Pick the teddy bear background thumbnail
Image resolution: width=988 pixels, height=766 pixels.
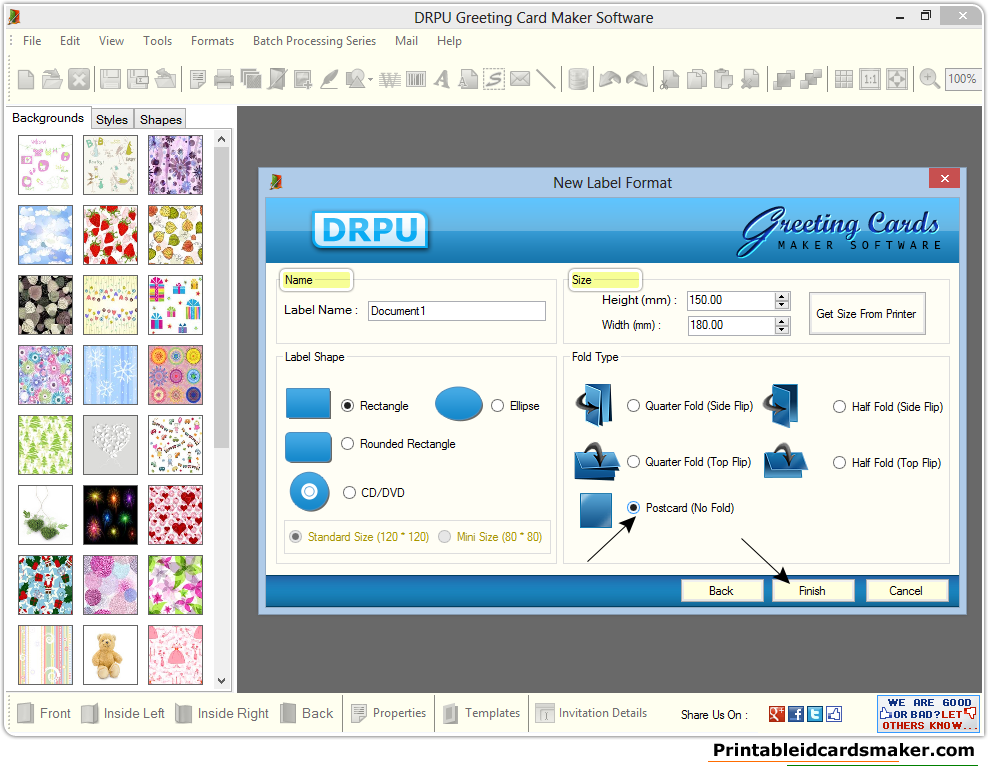(110, 655)
